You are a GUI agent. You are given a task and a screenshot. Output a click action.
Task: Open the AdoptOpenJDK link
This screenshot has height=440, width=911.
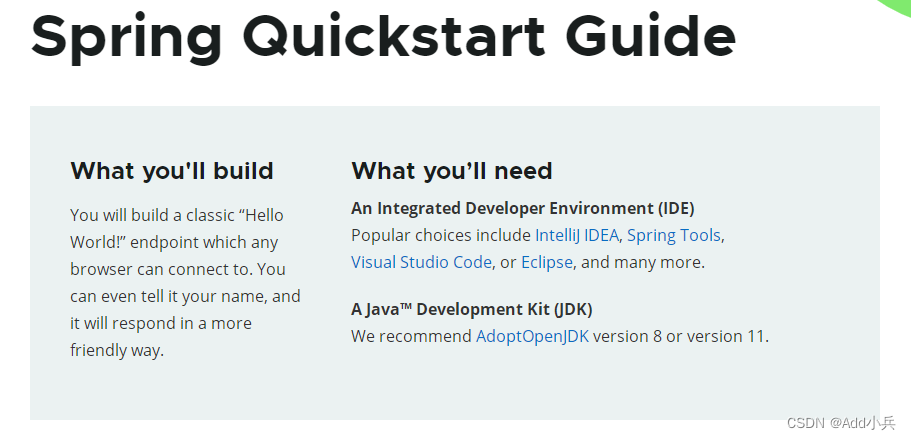pyautogui.click(x=532, y=337)
